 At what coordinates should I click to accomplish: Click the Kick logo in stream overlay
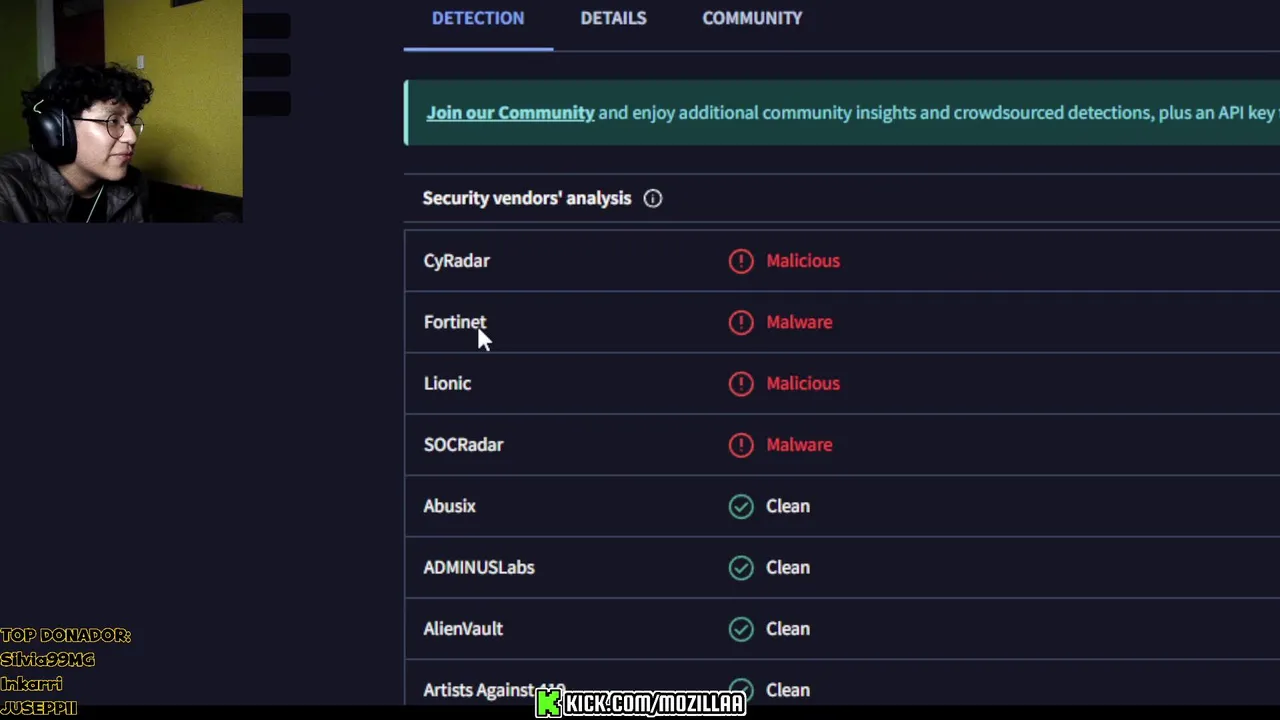(x=548, y=703)
